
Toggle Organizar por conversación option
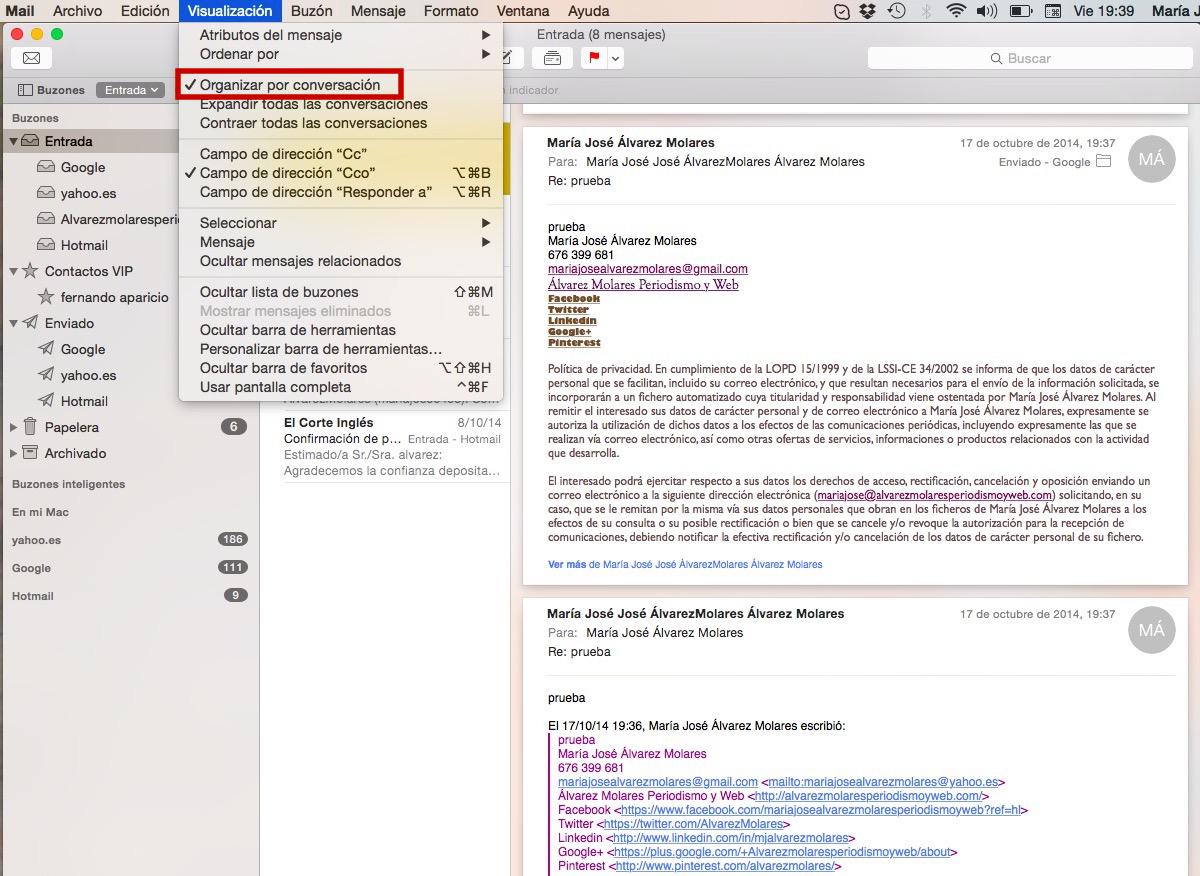point(290,85)
